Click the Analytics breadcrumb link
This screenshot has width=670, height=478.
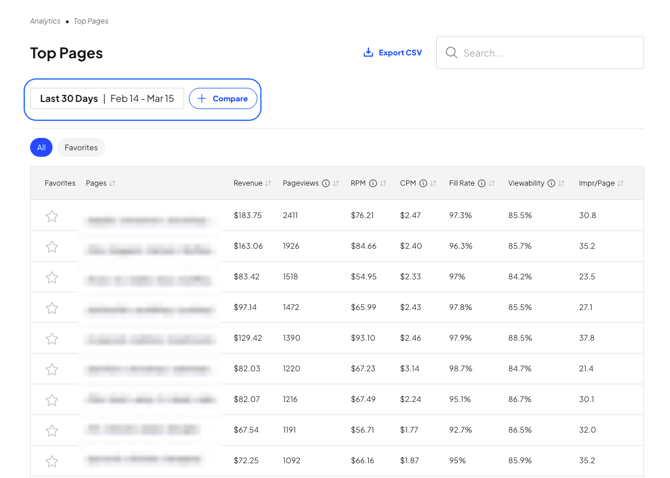coord(45,21)
